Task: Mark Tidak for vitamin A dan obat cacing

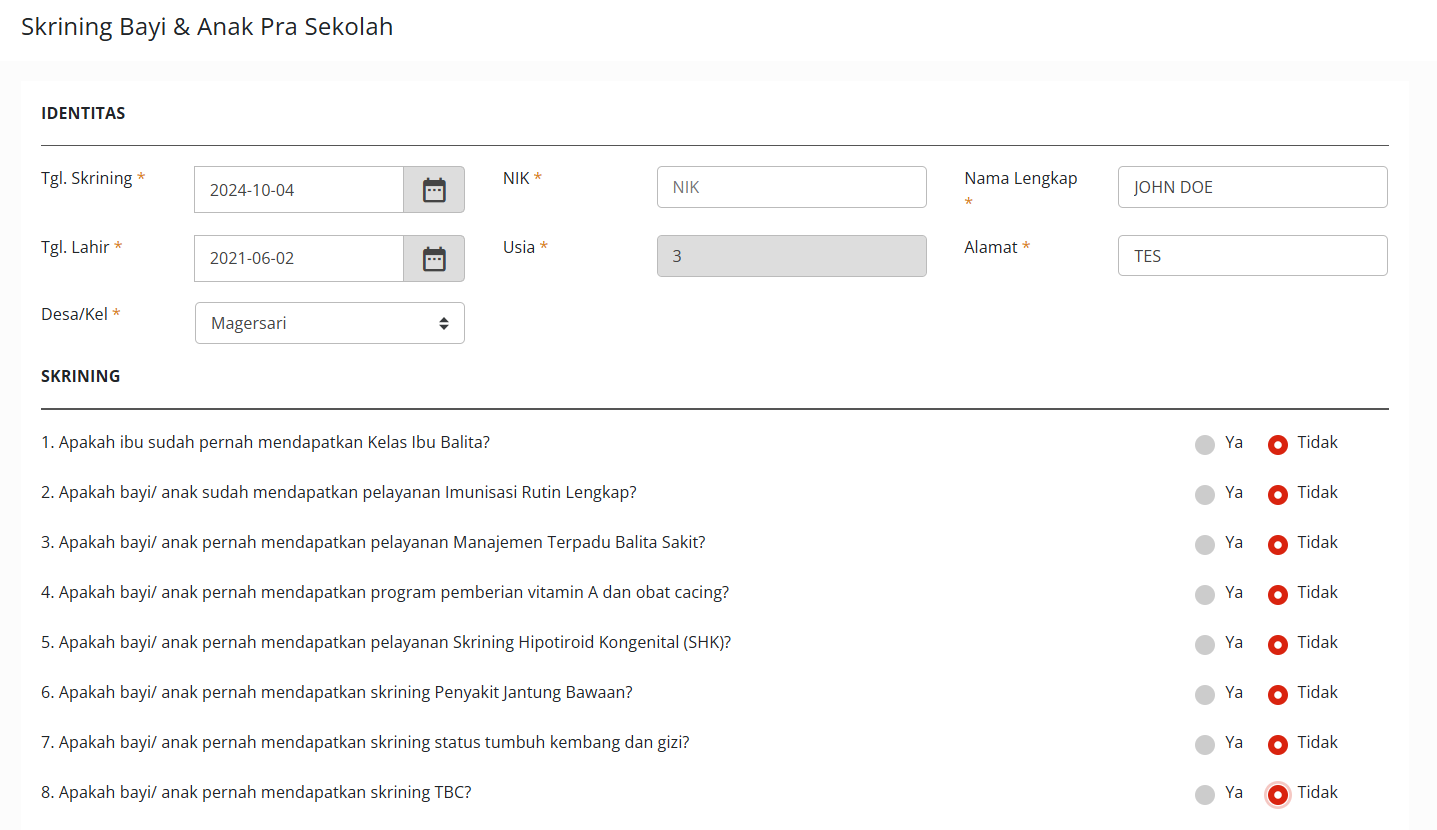Action: point(1277,594)
